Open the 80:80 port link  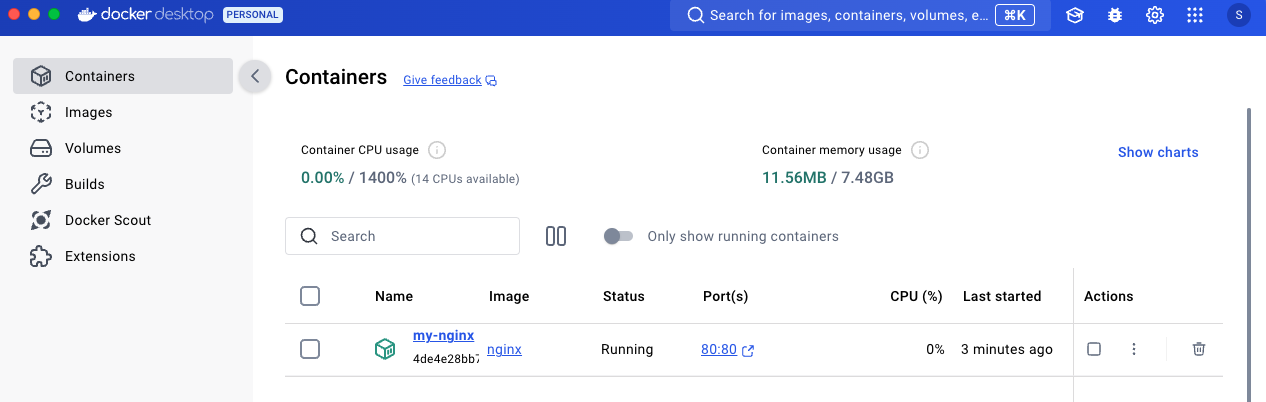coord(719,350)
